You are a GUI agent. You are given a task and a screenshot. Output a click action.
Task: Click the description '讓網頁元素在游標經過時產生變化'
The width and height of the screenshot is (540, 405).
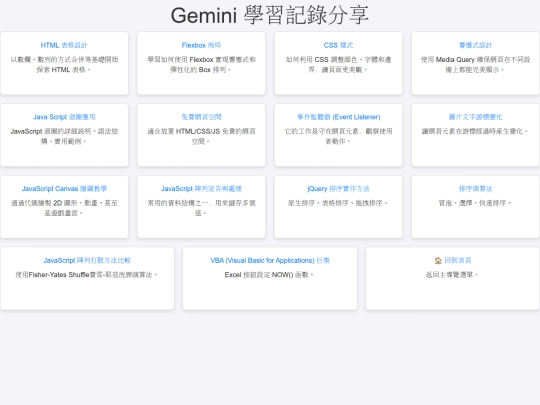click(475, 131)
